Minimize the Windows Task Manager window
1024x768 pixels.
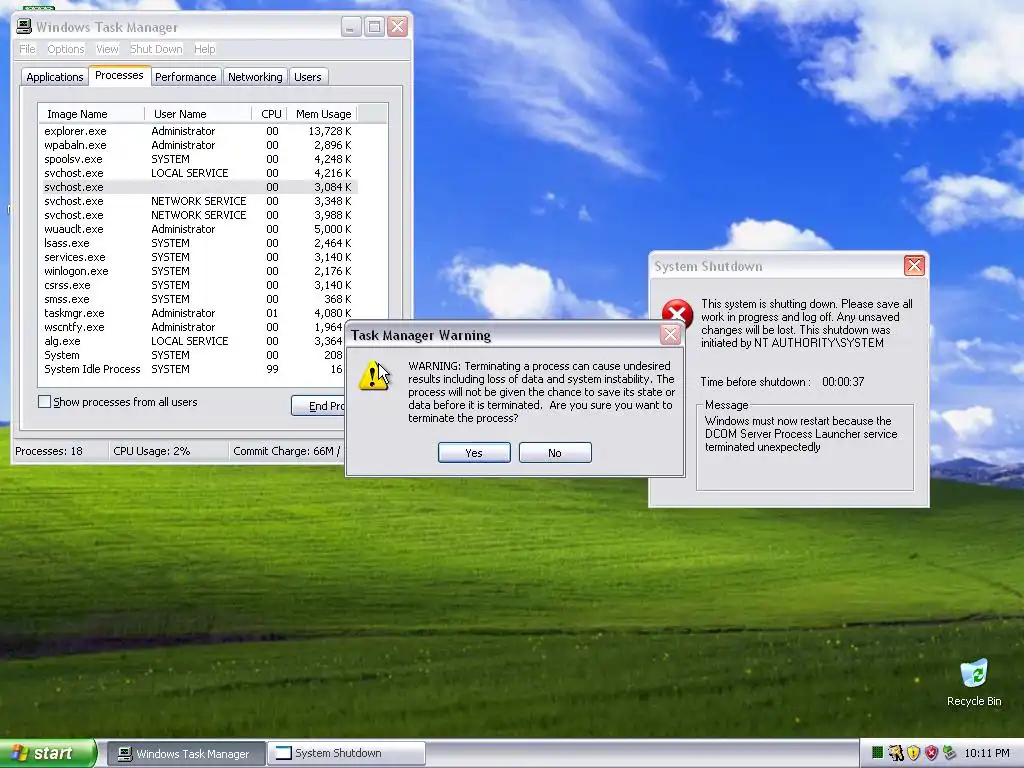pyautogui.click(x=351, y=27)
